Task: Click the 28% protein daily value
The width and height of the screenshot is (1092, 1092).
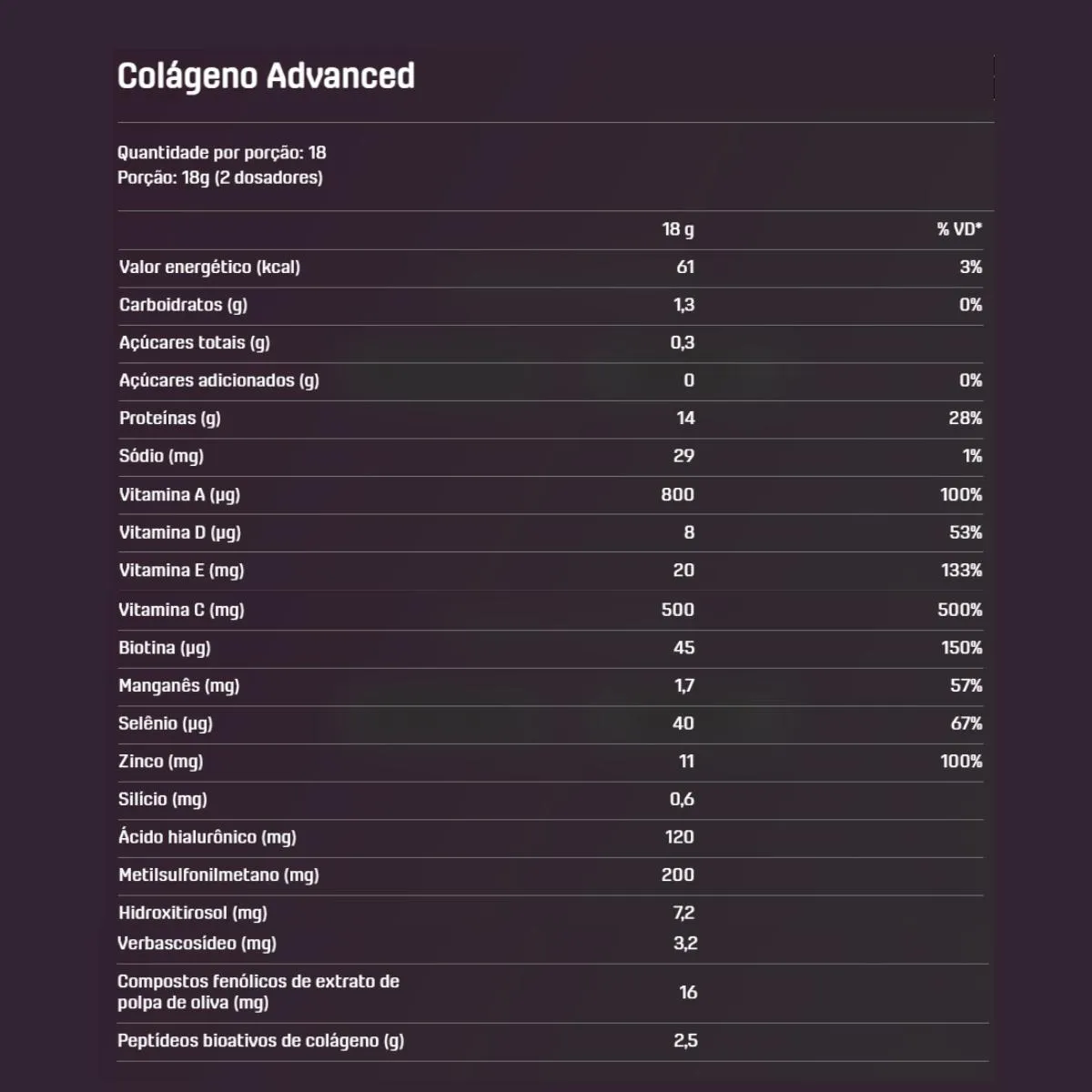Action: coord(966,419)
